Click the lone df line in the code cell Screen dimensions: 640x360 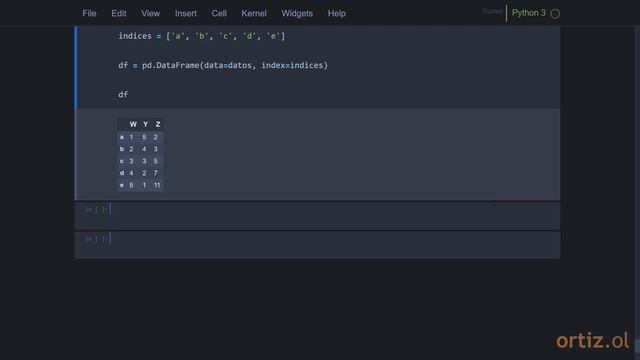click(123, 95)
